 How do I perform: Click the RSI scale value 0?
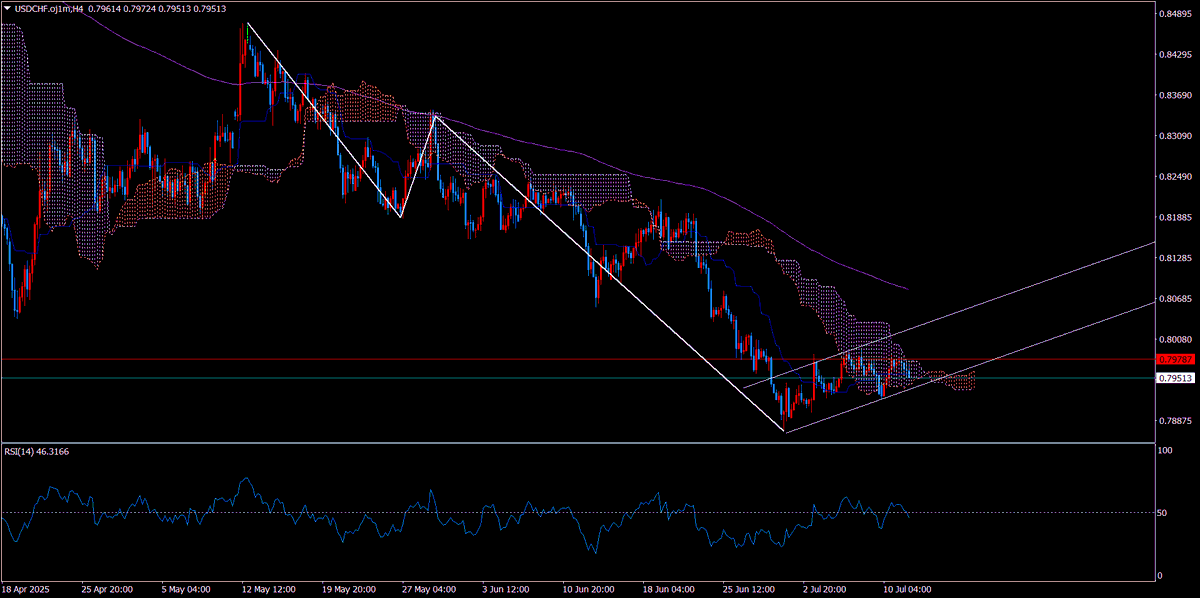click(x=1159, y=576)
